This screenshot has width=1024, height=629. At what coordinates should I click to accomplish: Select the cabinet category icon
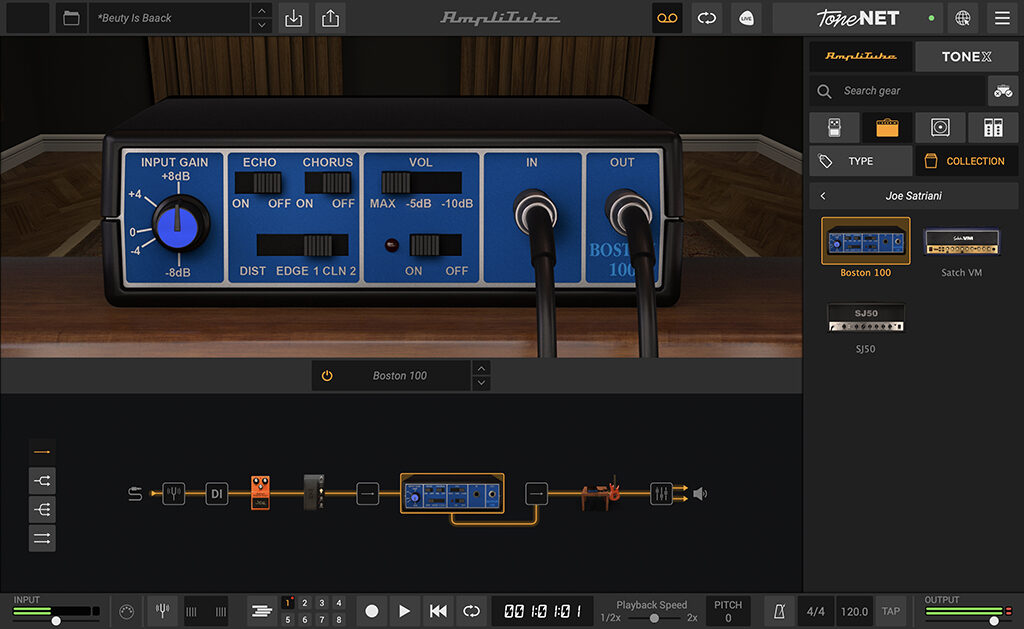(940, 127)
